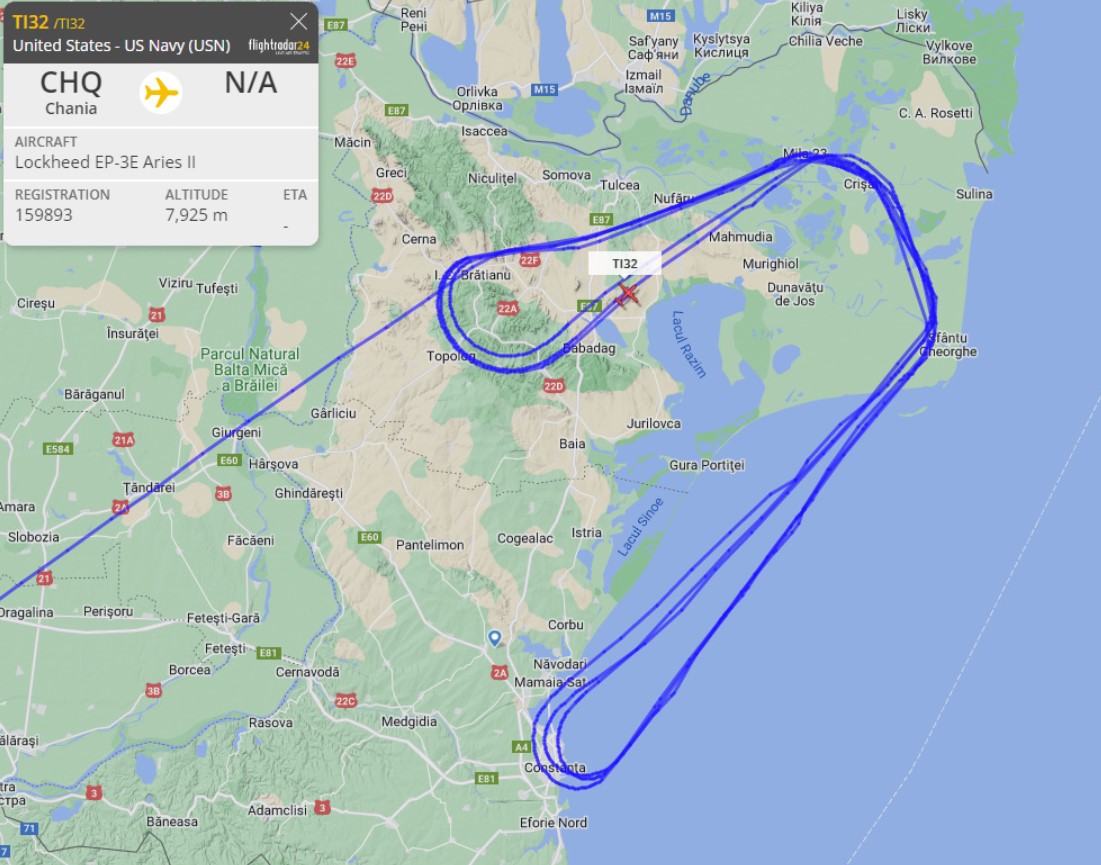Image resolution: width=1101 pixels, height=865 pixels.
Task: Click the 2A road shield near Slobozia
Action: pos(121,506)
